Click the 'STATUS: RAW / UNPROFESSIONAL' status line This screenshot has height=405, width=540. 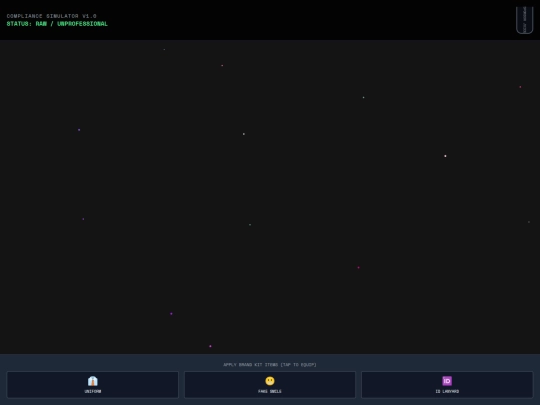coord(57,24)
